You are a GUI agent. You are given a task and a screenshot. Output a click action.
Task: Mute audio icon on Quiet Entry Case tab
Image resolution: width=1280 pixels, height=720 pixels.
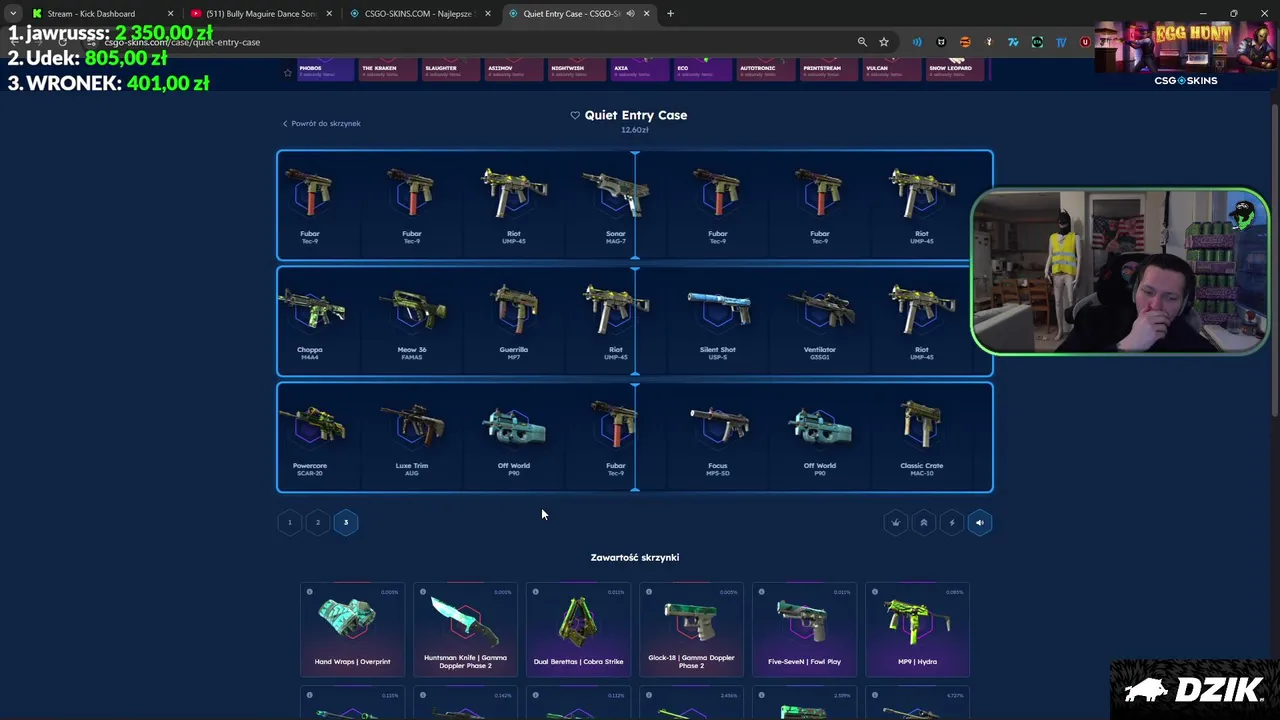(x=630, y=13)
